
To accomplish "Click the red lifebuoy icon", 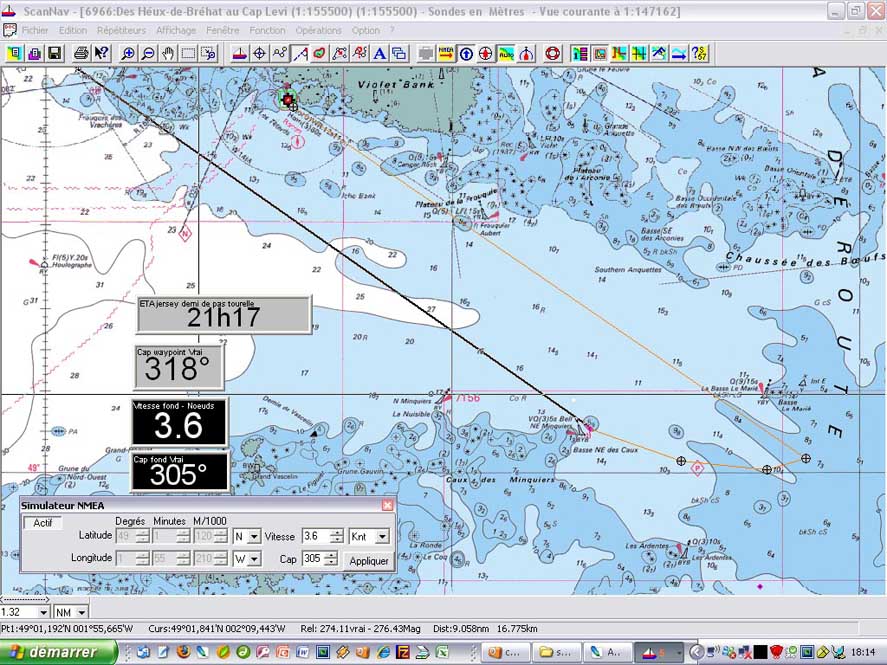I will pos(553,54).
